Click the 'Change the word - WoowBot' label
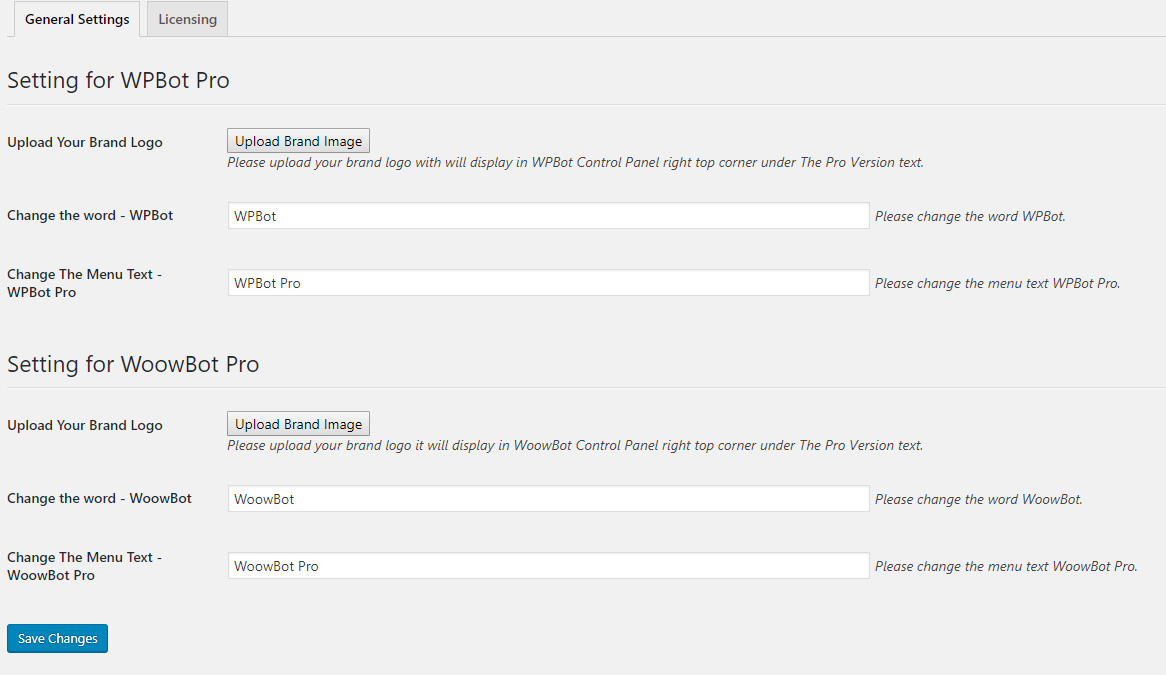The image size is (1166, 675). (x=100, y=498)
